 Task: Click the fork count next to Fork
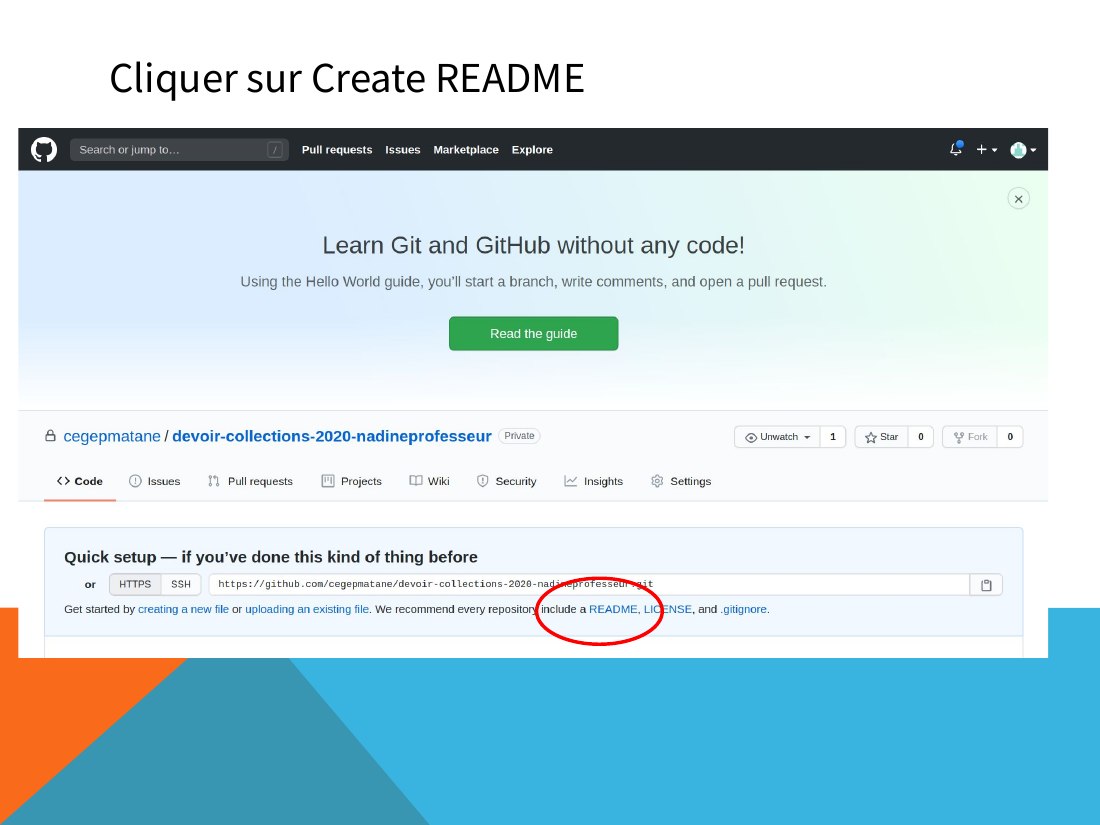[x=1010, y=436]
